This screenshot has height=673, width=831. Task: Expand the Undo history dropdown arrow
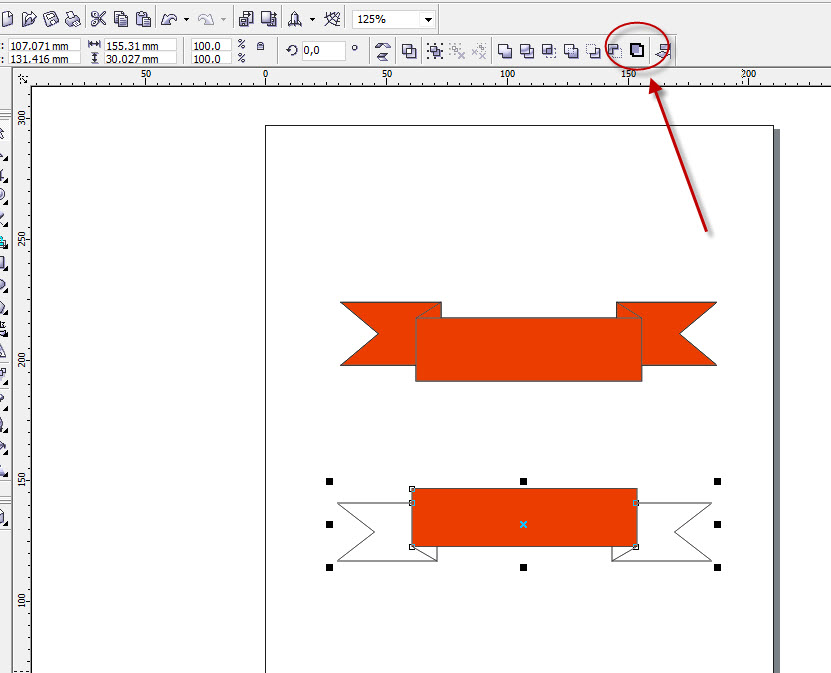186,19
